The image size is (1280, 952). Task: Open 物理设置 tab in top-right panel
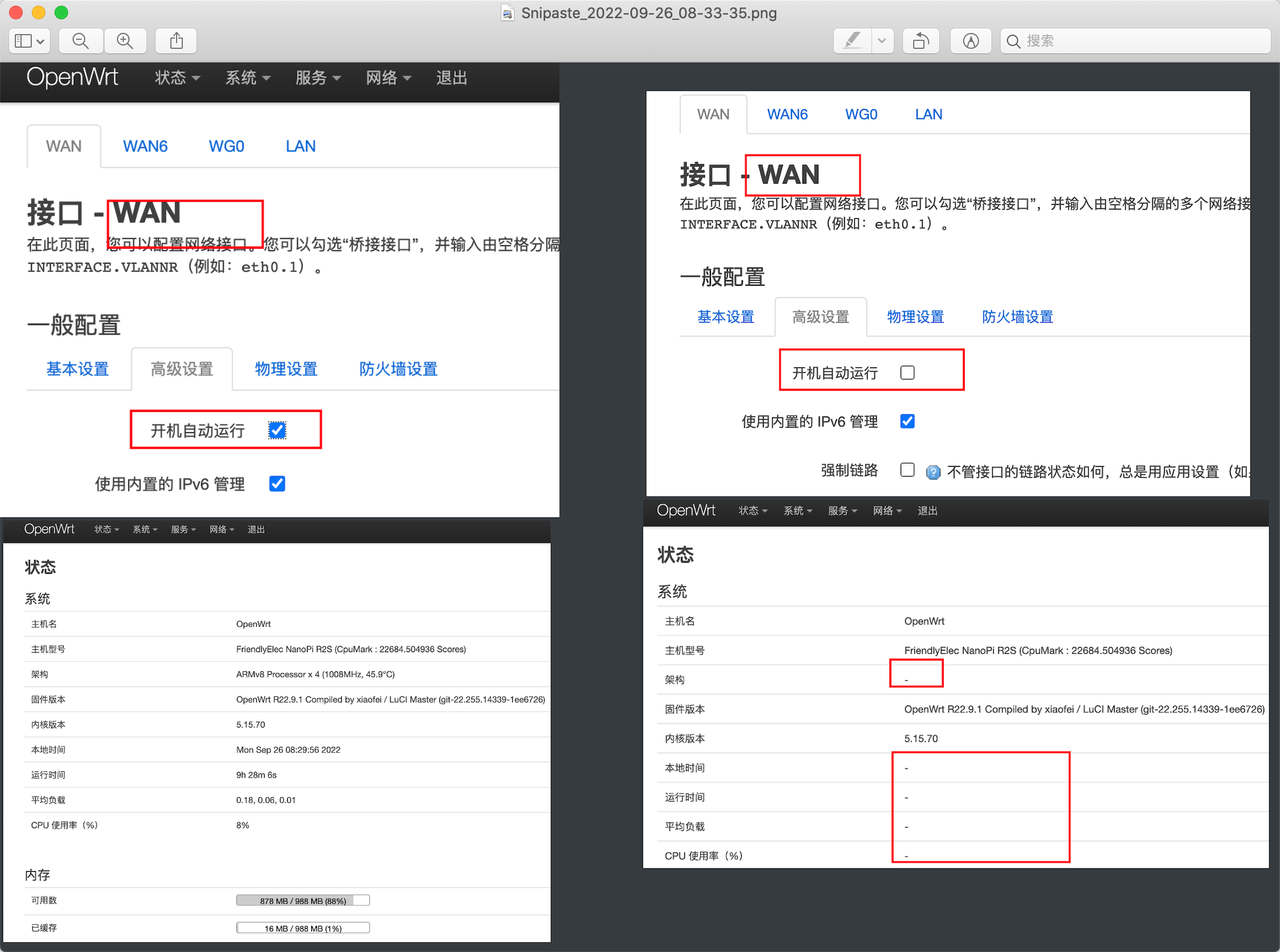pyautogui.click(x=915, y=316)
